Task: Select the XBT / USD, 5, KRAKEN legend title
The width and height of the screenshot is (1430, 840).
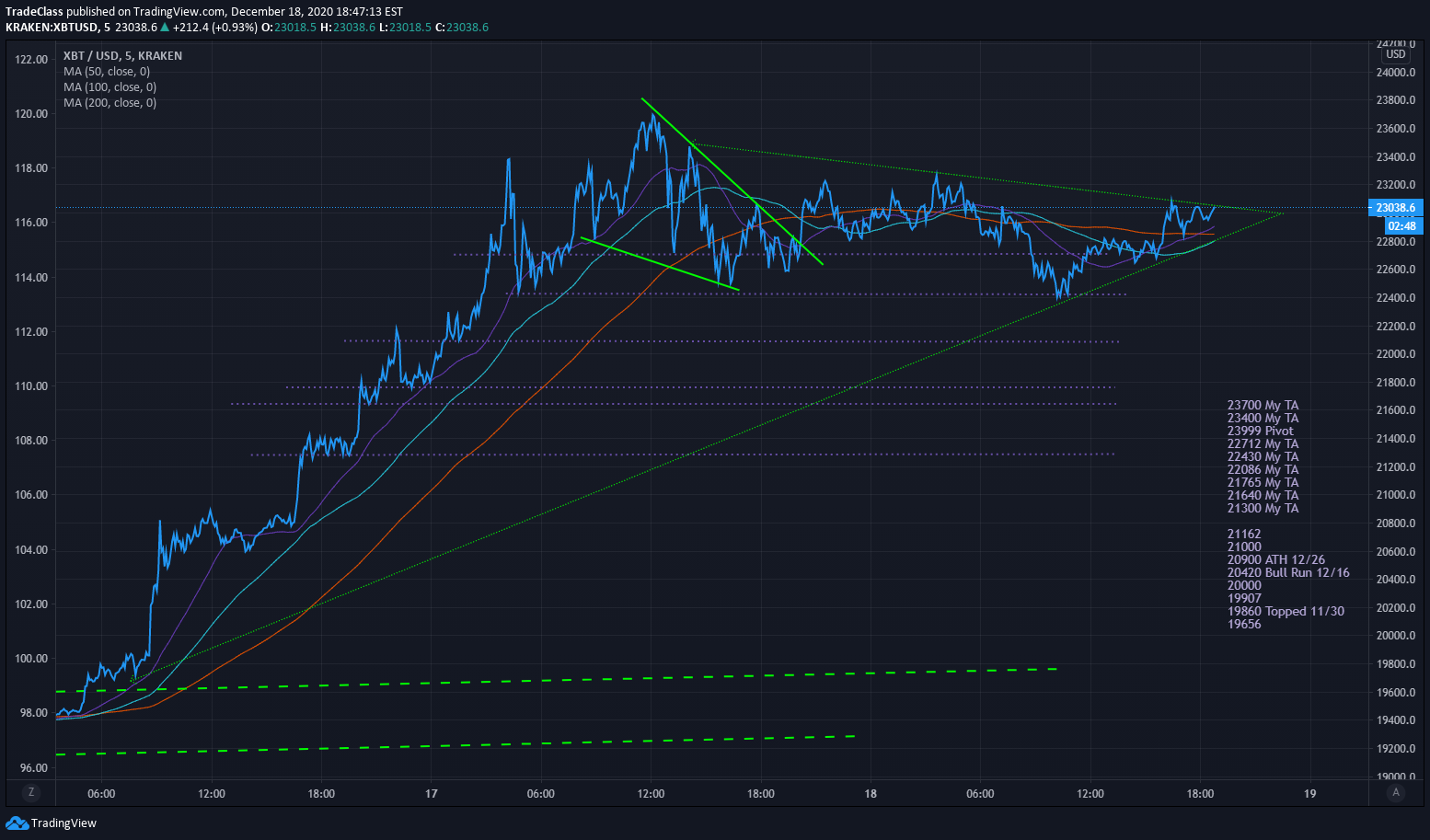Action: [x=122, y=56]
